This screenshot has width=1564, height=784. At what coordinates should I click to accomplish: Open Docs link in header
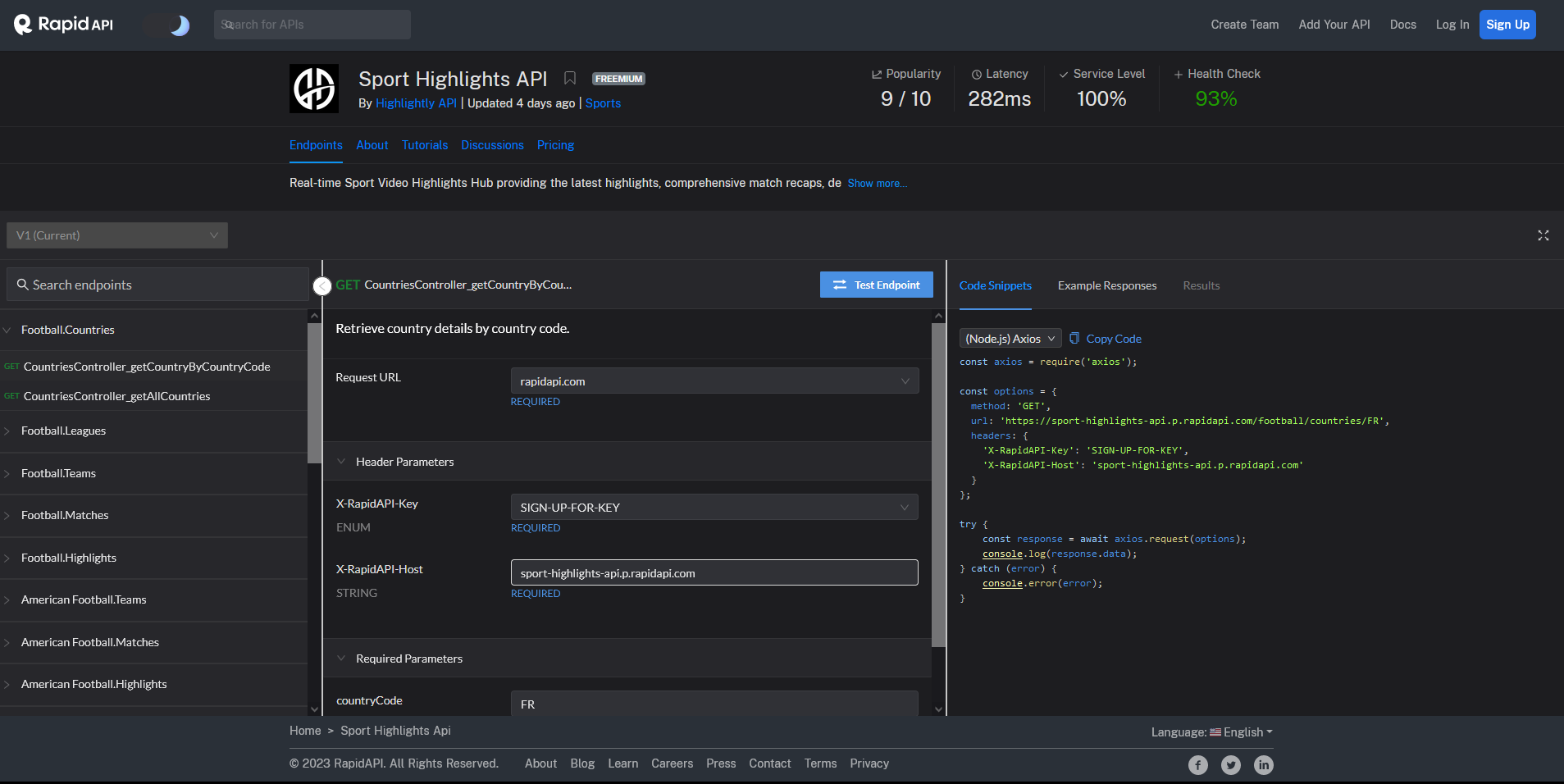point(1402,25)
